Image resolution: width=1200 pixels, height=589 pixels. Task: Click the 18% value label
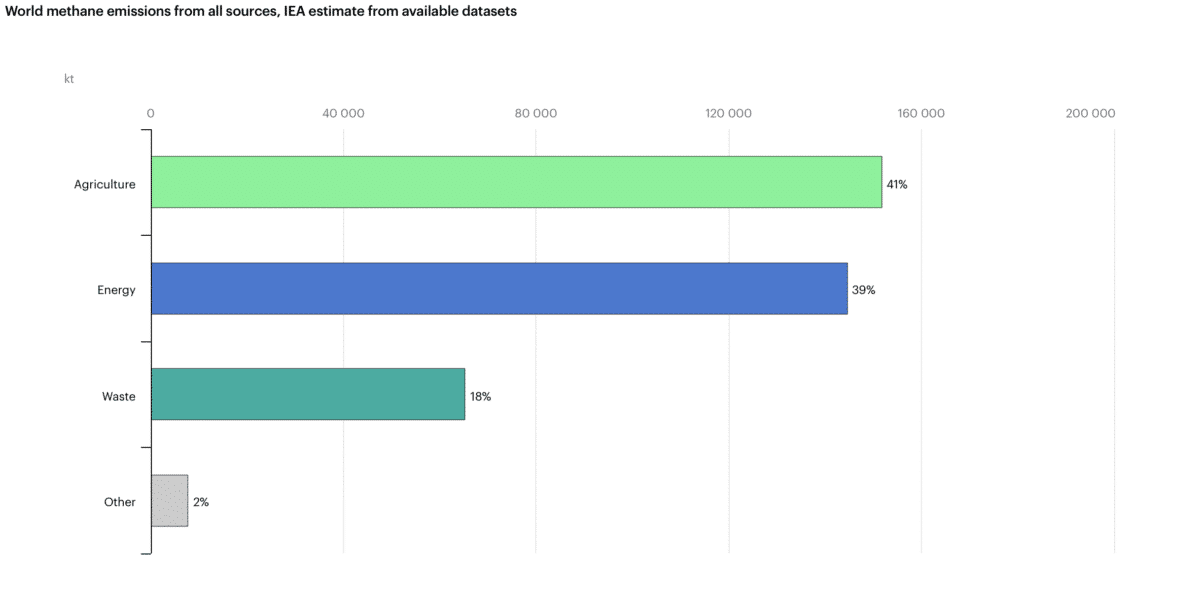(480, 396)
